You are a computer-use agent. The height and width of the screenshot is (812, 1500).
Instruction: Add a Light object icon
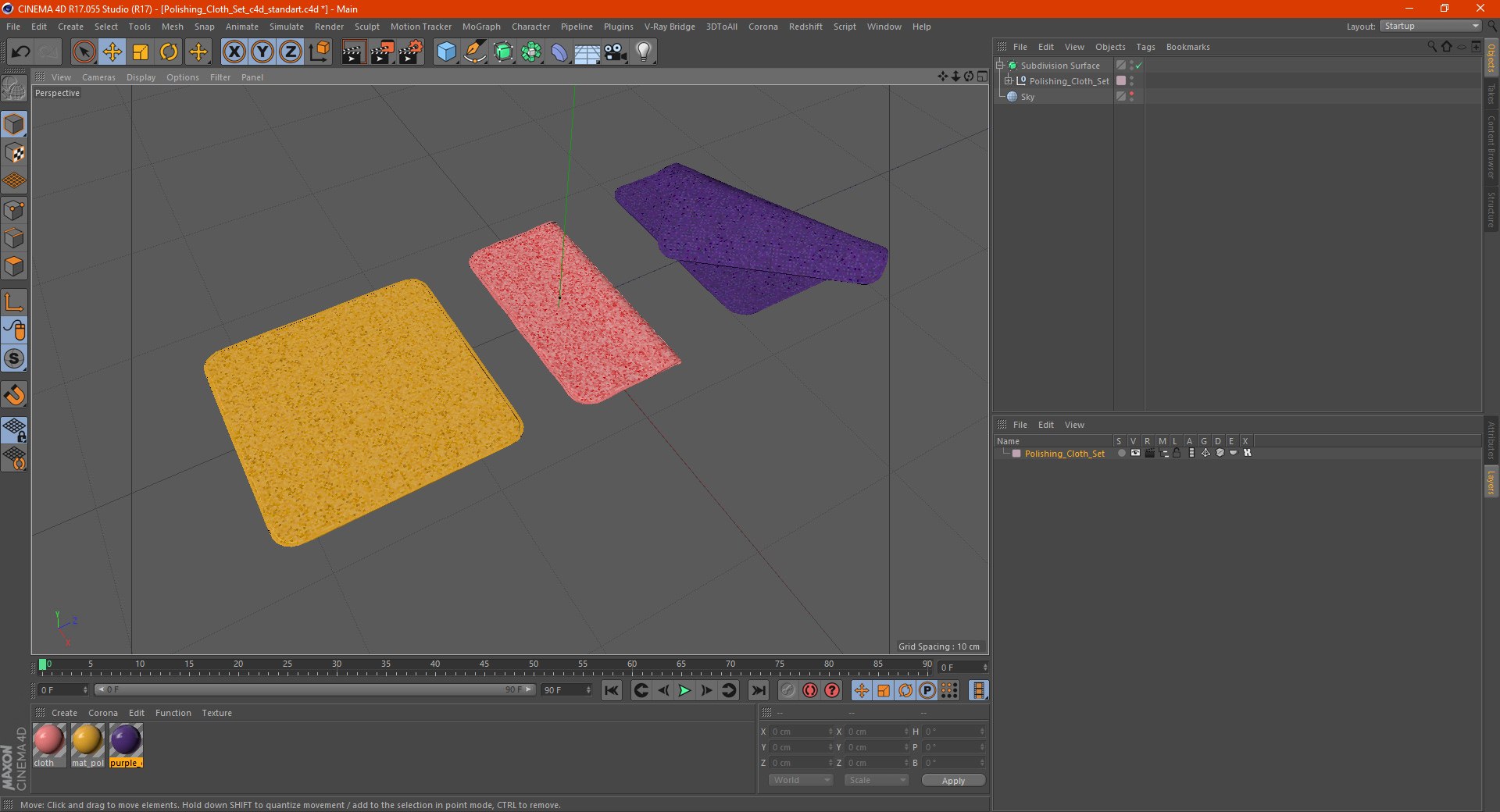pos(644,52)
